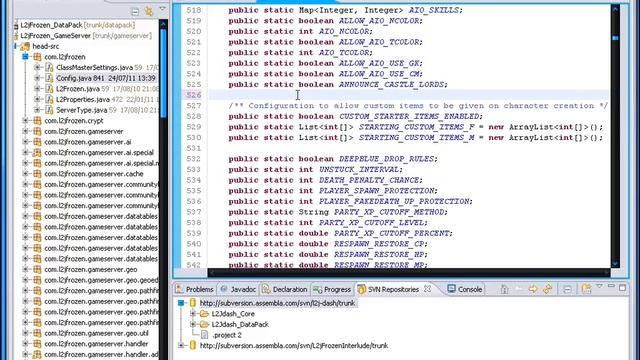Click the blue overview ruler marker
This screenshot has height=360, width=640.
[x=615, y=38]
